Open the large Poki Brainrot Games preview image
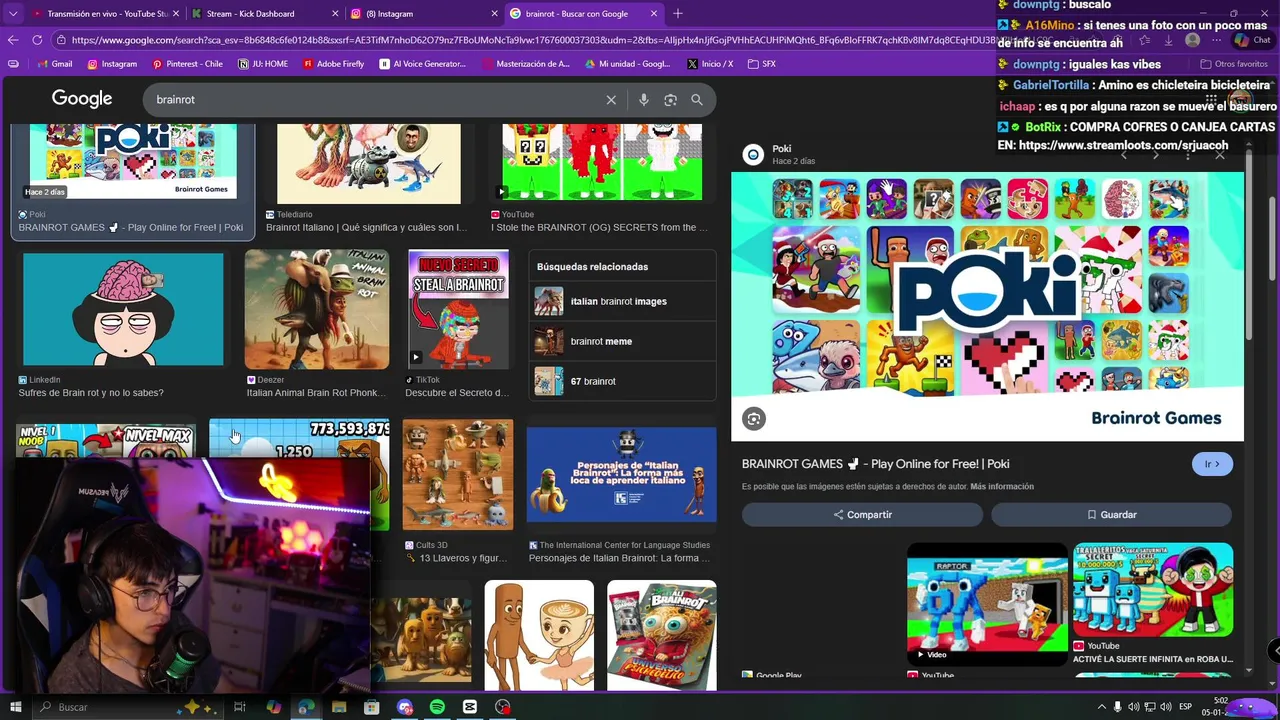 pyautogui.click(x=987, y=306)
